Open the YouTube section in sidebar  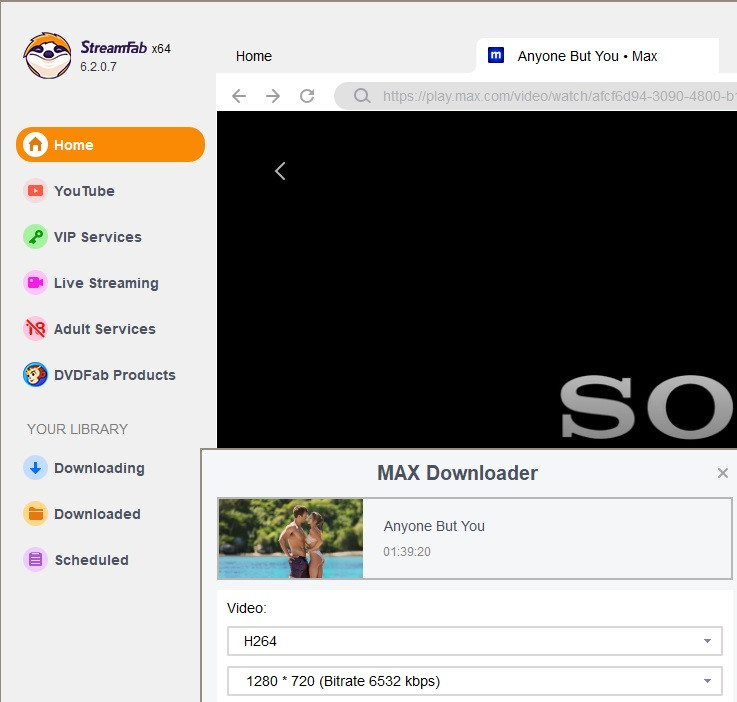coord(84,191)
